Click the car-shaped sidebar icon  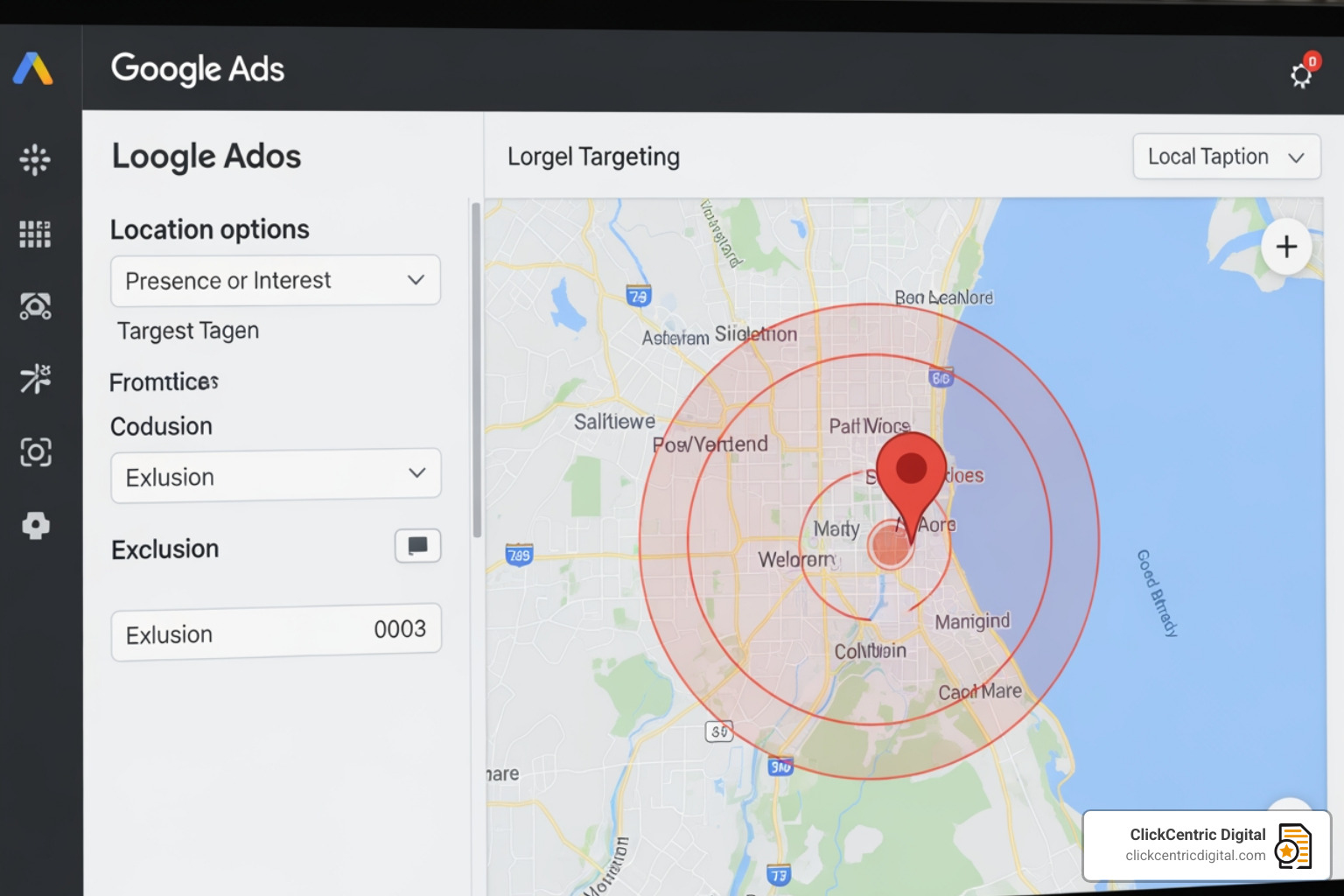35,306
